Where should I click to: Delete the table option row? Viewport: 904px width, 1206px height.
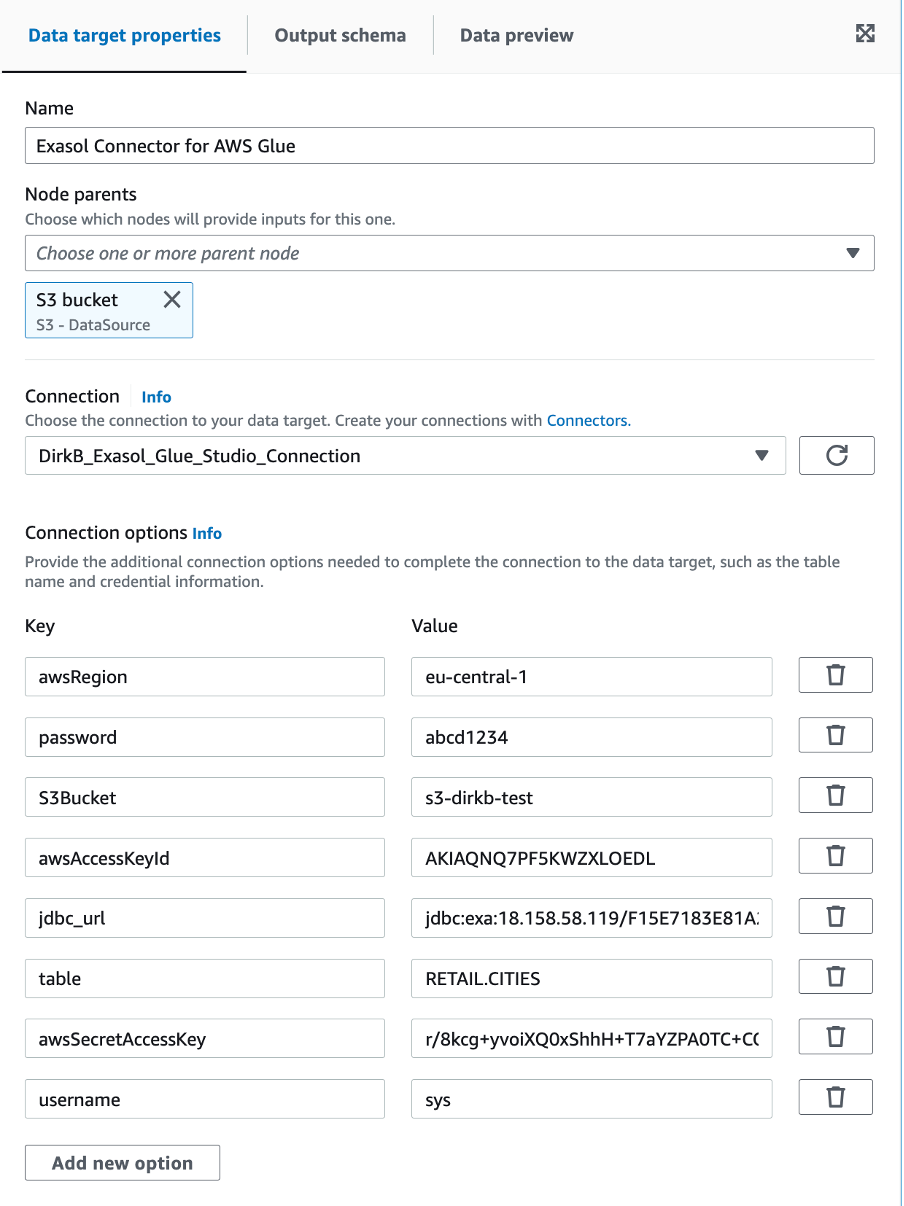[836, 978]
